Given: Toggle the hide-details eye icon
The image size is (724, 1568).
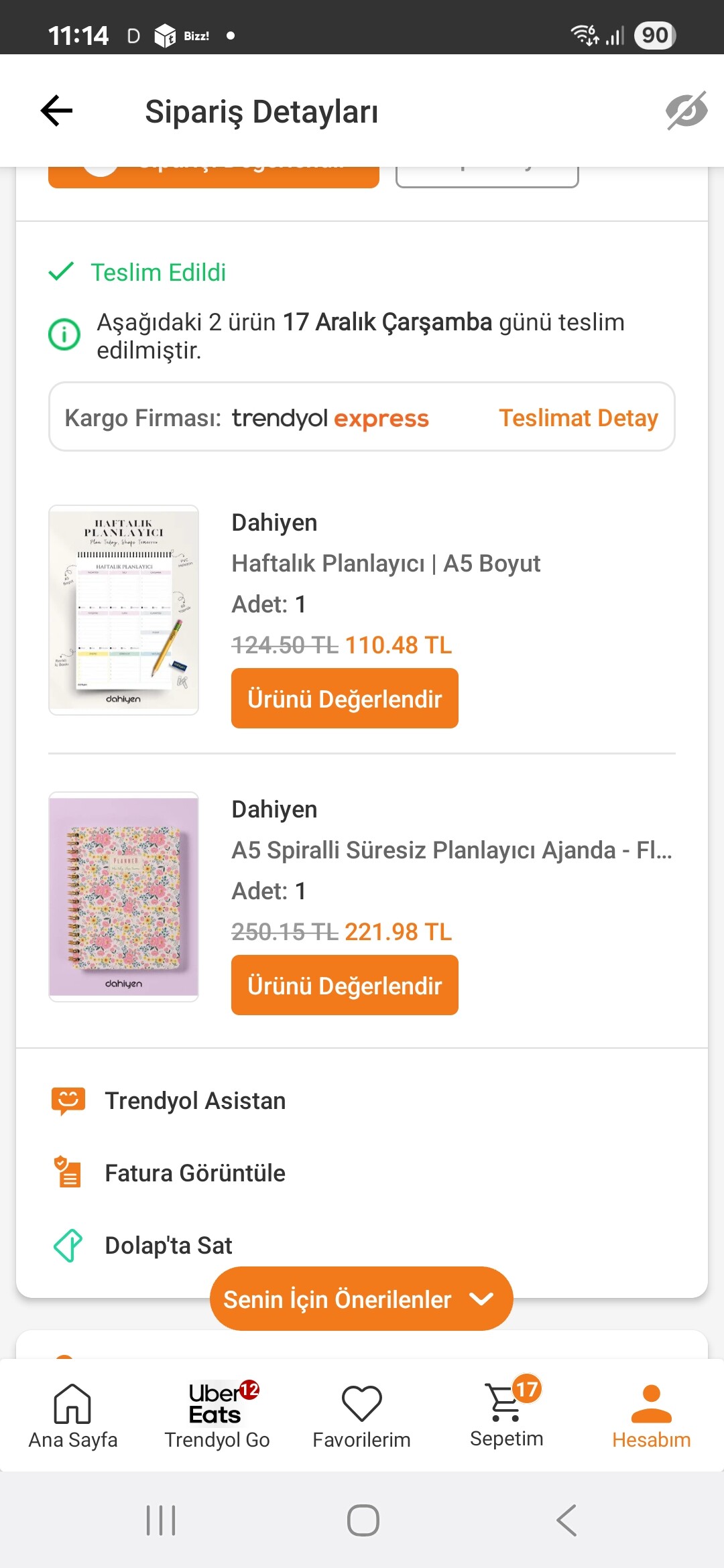Looking at the screenshot, I should 686,111.
